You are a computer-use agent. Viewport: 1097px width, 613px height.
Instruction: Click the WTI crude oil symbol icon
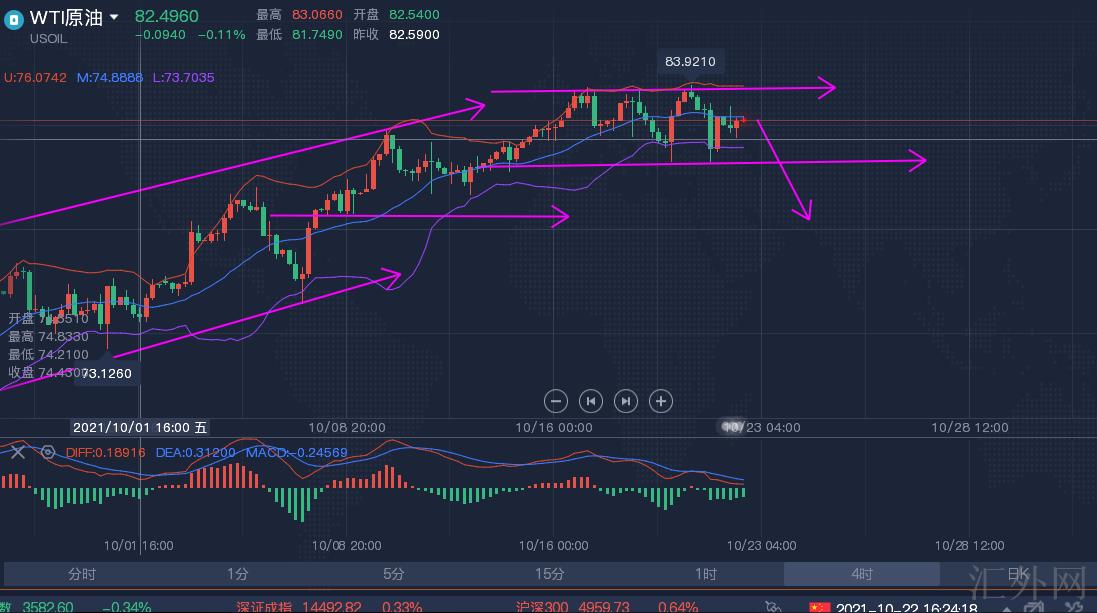14,18
